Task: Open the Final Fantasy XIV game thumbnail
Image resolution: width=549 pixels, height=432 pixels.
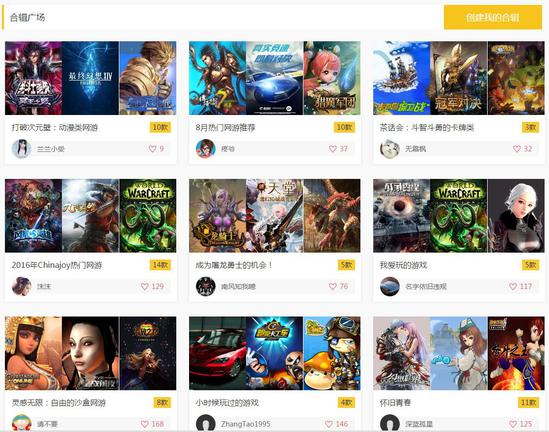Action: pyautogui.click(x=90, y=78)
